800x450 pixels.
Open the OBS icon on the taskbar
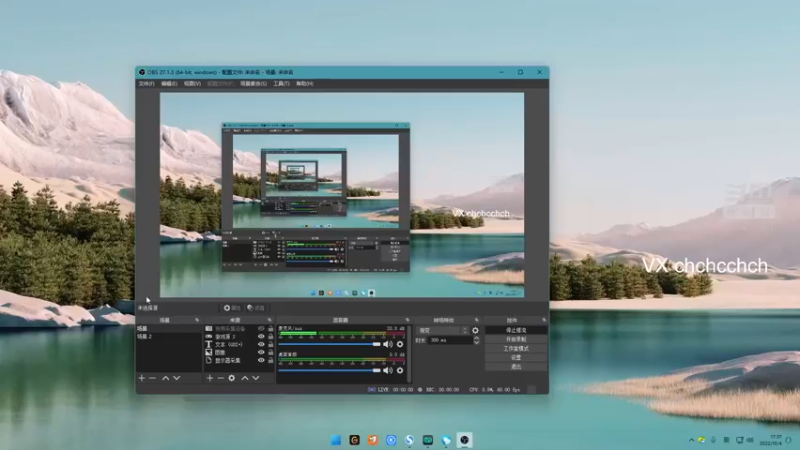pos(464,440)
